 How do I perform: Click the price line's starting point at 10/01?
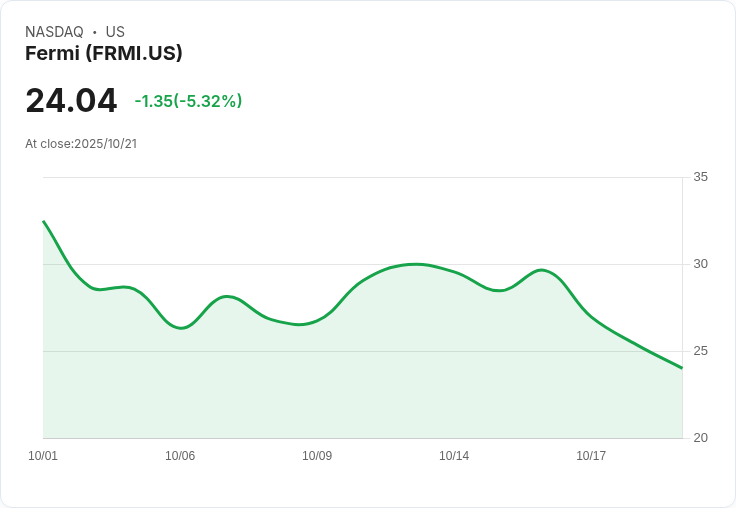point(44,222)
